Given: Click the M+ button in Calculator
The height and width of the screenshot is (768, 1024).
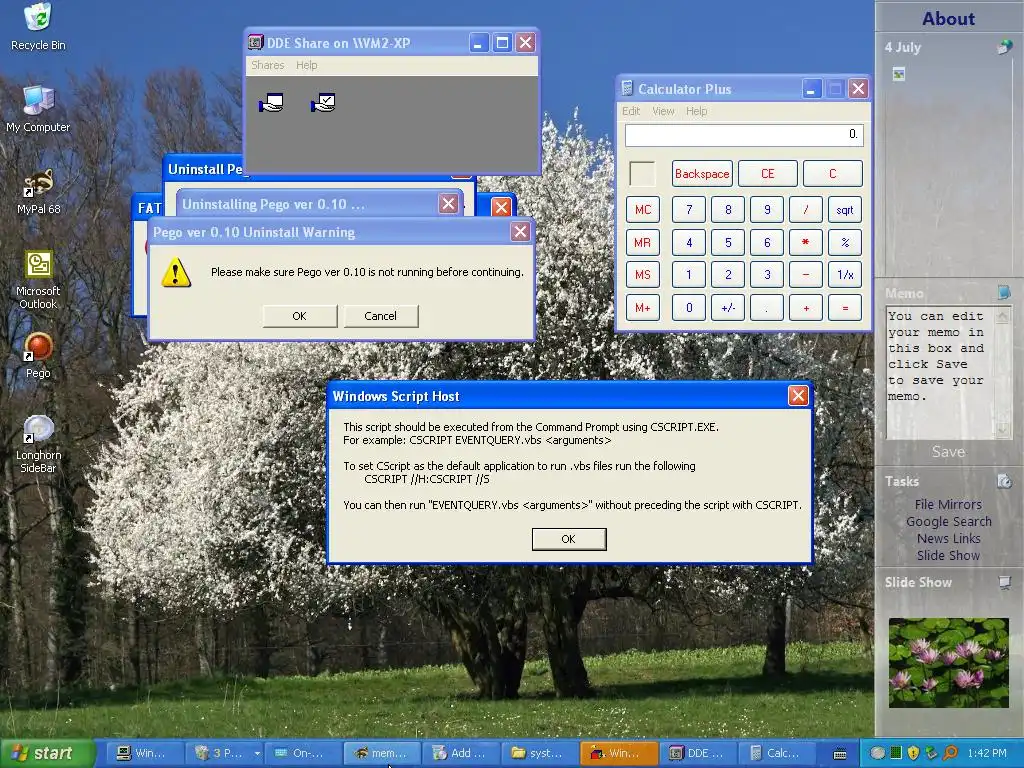Looking at the screenshot, I should (x=643, y=308).
